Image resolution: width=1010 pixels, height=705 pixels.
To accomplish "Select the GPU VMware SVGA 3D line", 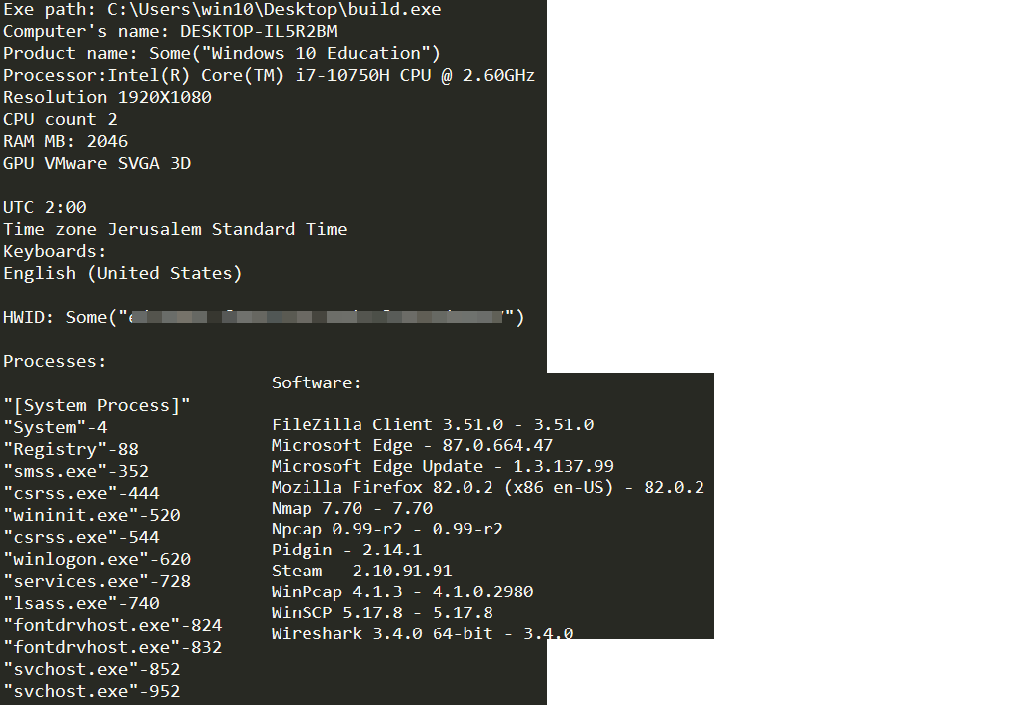I will click(97, 163).
